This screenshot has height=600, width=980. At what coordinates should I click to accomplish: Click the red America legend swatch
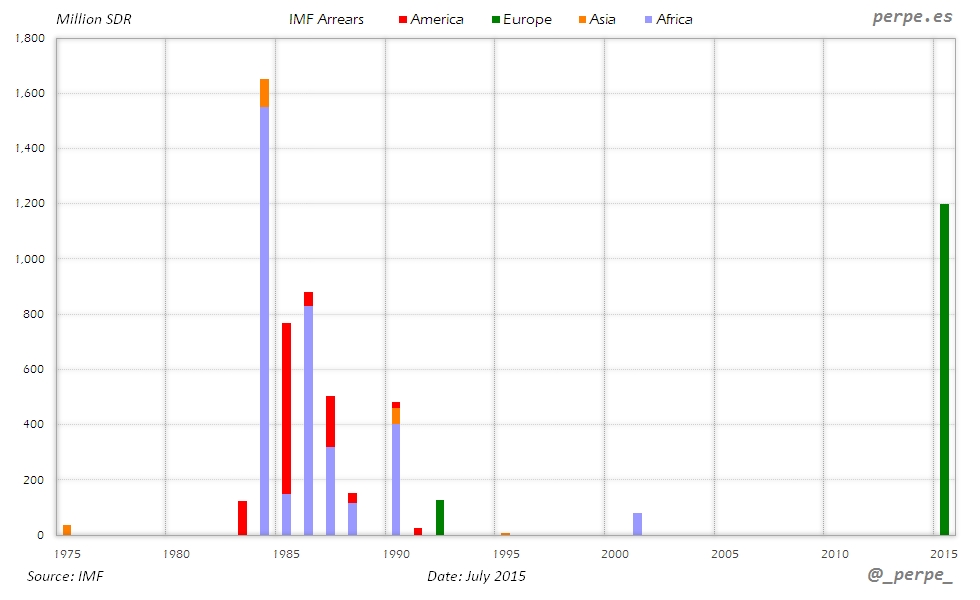coord(401,20)
